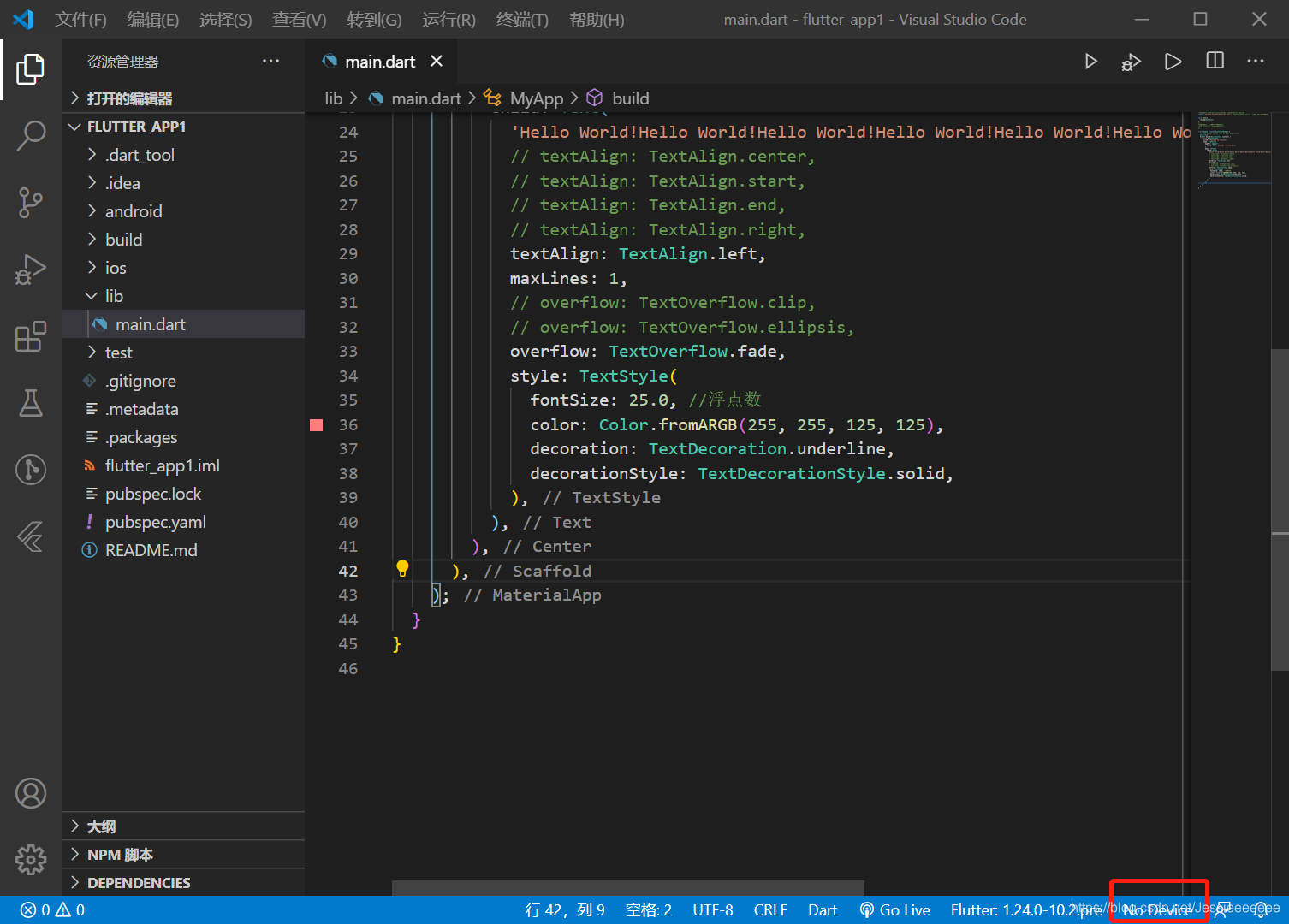Expand the 大纲 outline section
Image resolution: width=1289 pixels, height=924 pixels.
[184, 826]
